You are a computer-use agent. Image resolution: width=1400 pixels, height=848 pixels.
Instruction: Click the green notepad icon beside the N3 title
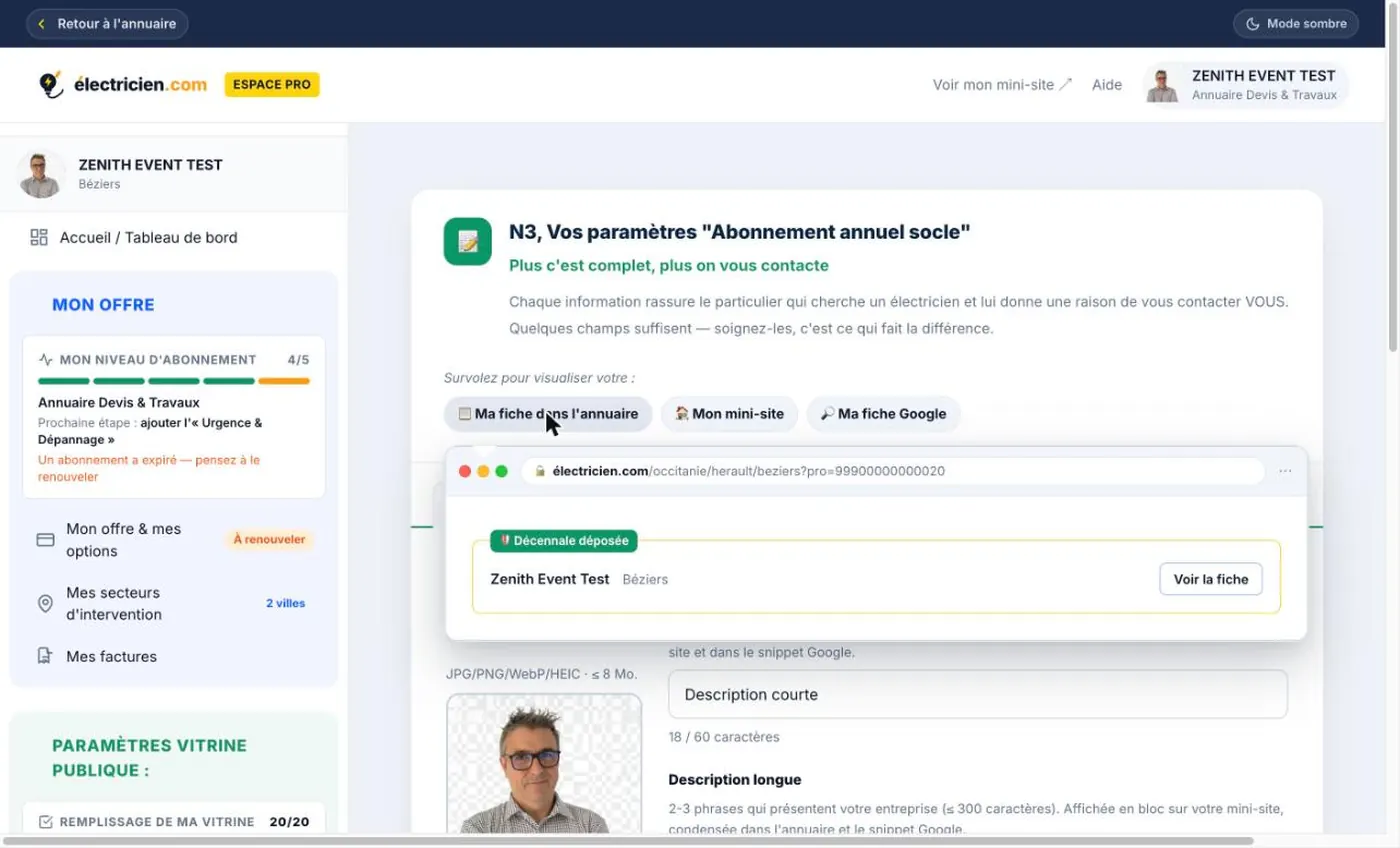tap(467, 241)
